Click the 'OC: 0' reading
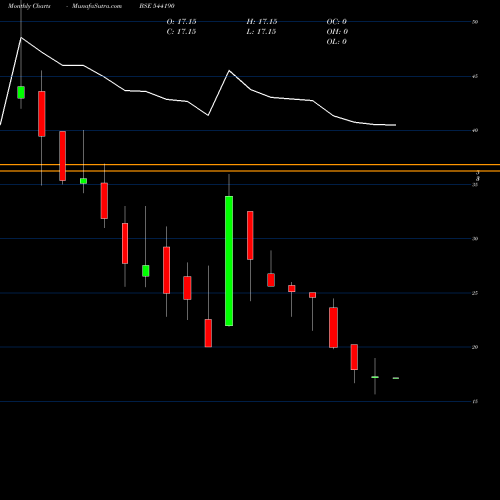 (x=337, y=22)
